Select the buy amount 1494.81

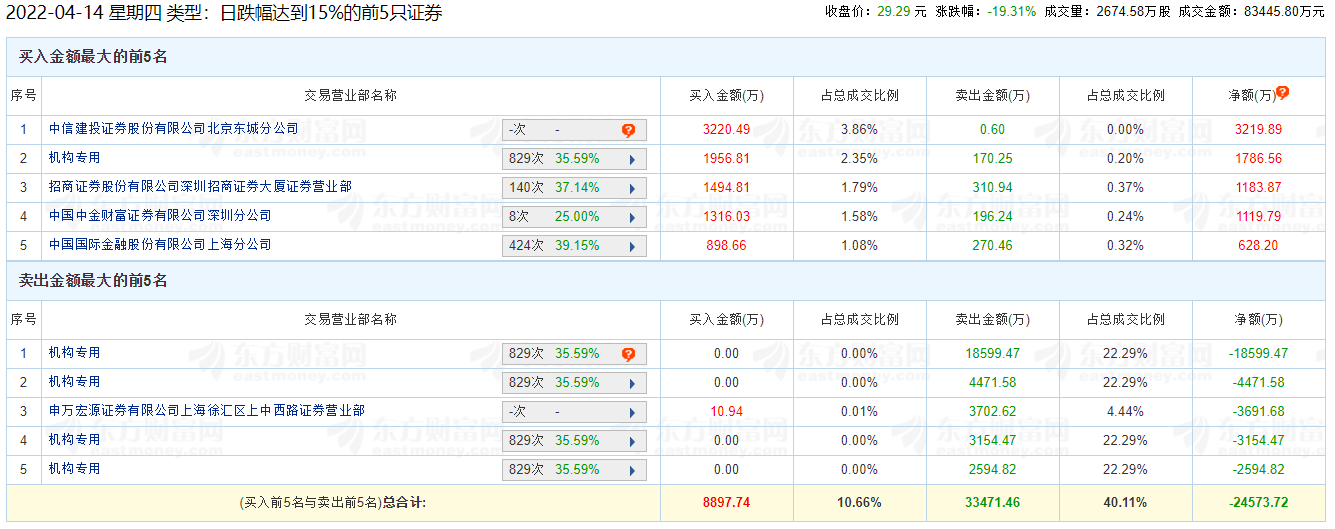pos(726,188)
